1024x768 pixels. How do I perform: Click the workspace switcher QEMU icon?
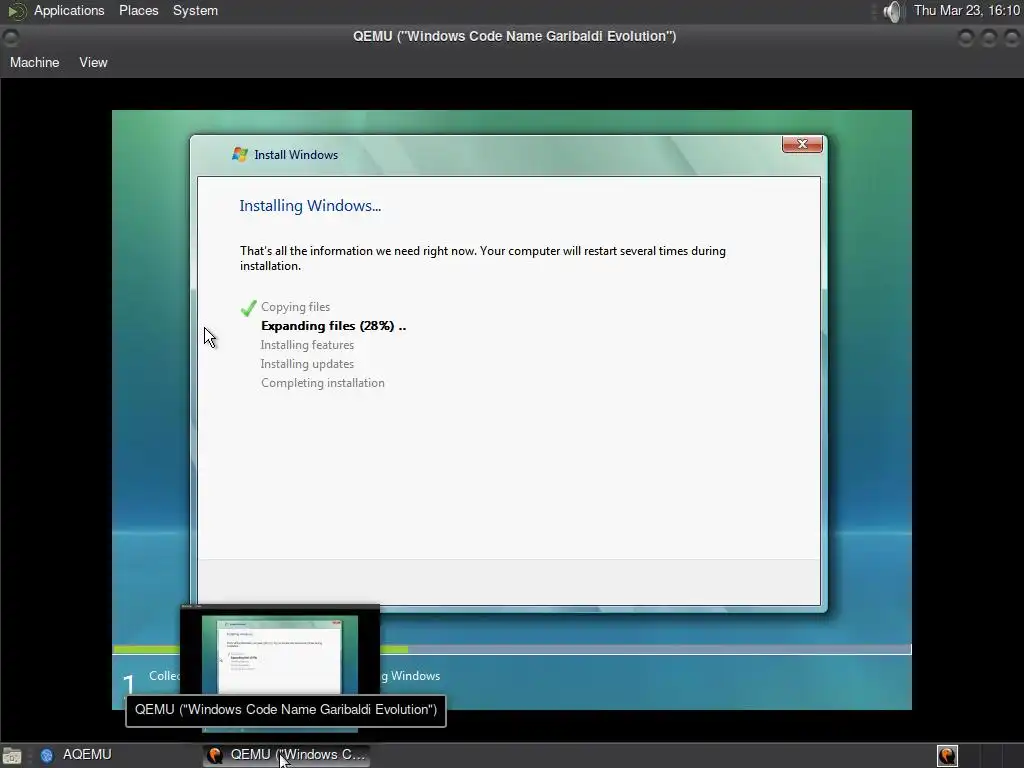pyautogui.click(x=947, y=756)
